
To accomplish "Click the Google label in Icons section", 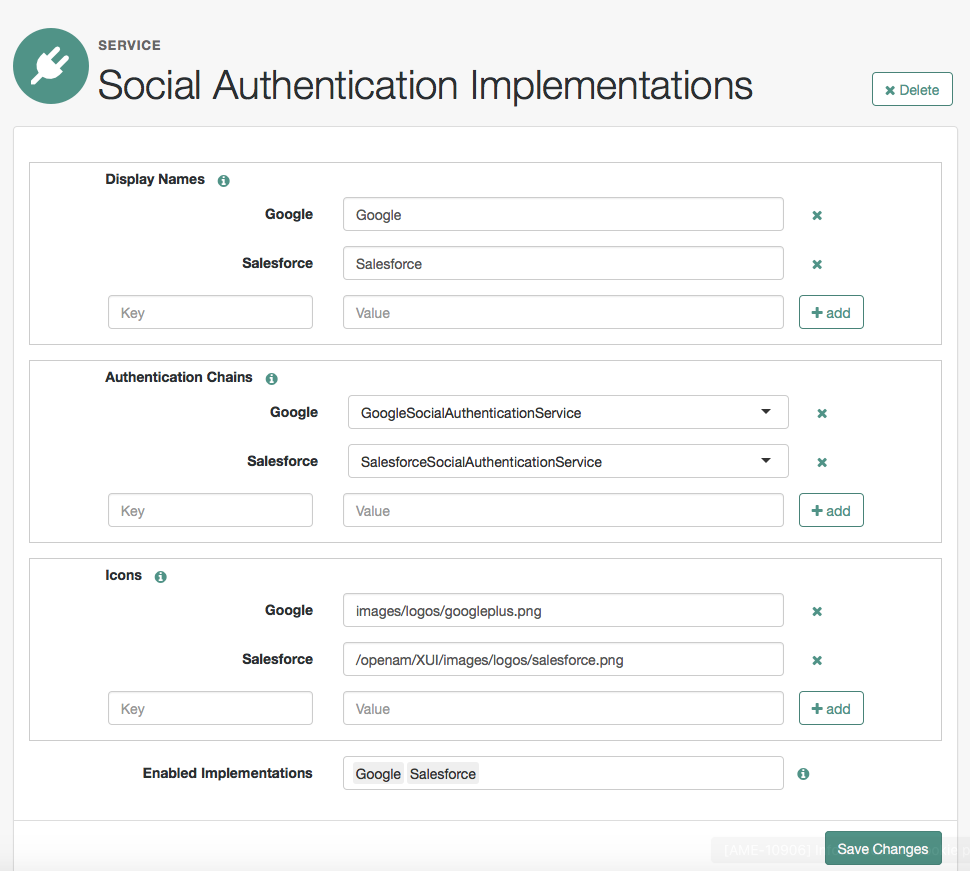I will [289, 610].
